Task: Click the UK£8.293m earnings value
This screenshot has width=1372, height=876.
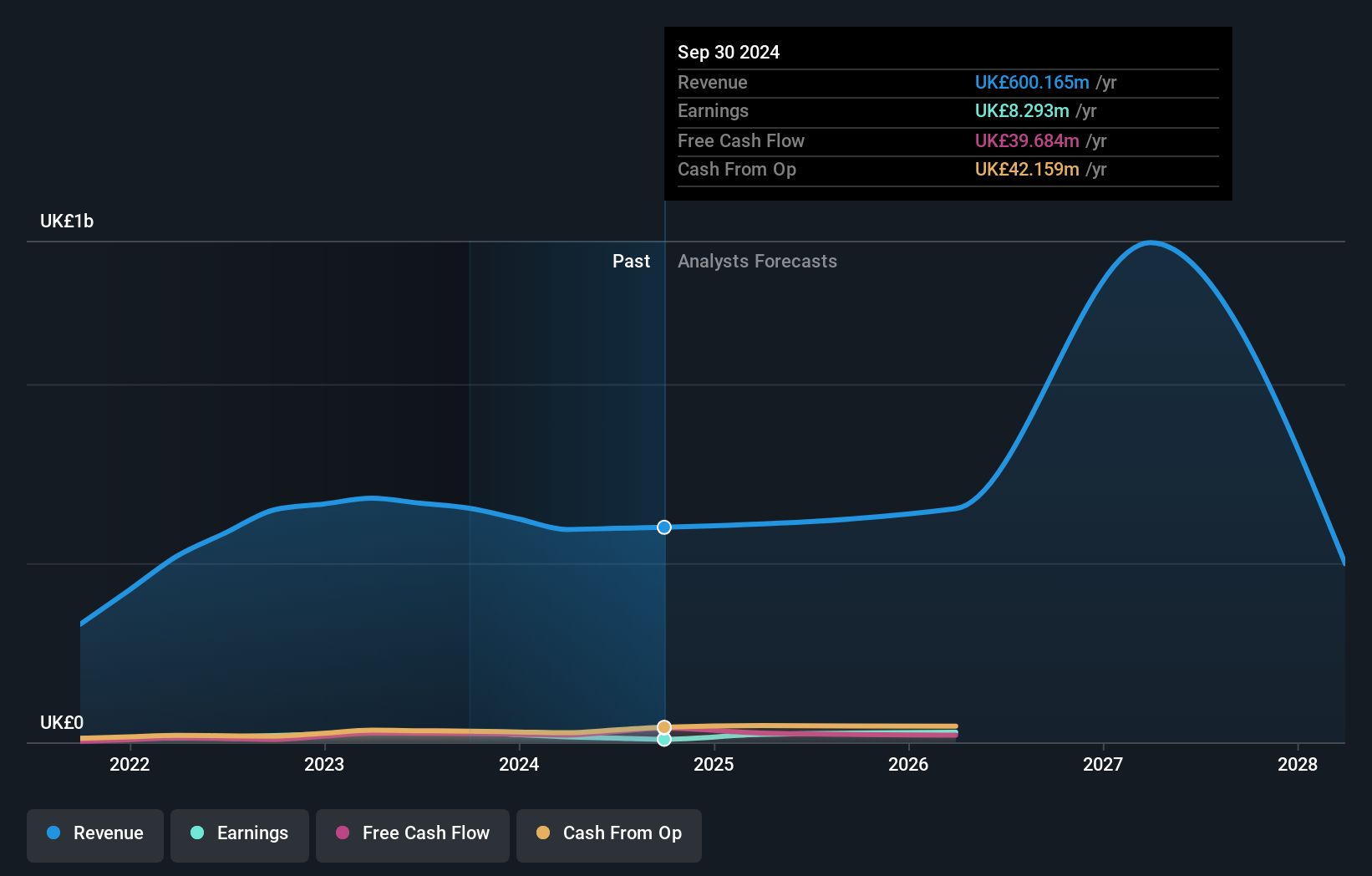Action: point(1022,111)
